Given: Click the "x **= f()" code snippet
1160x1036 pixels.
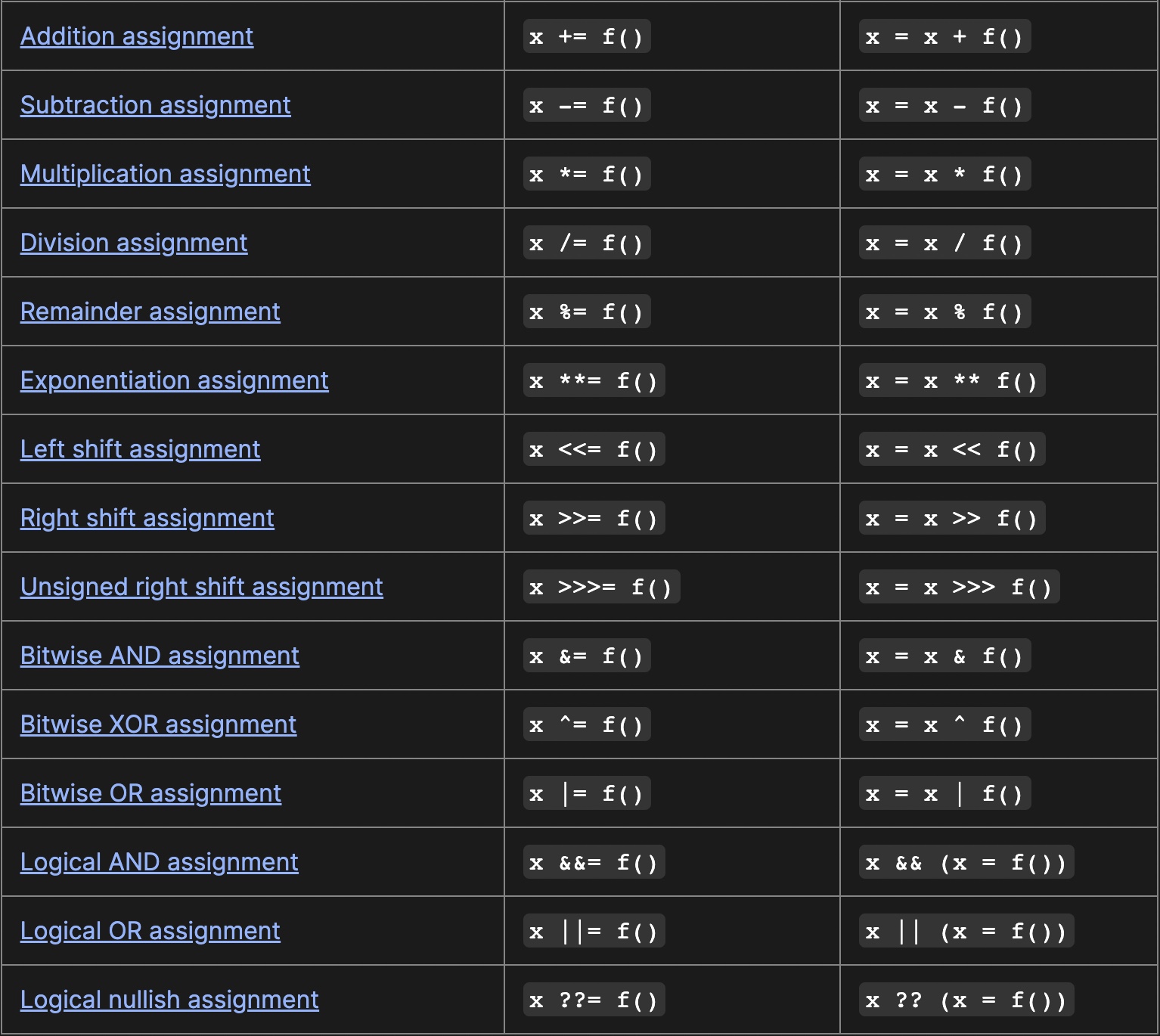Looking at the screenshot, I should (594, 380).
